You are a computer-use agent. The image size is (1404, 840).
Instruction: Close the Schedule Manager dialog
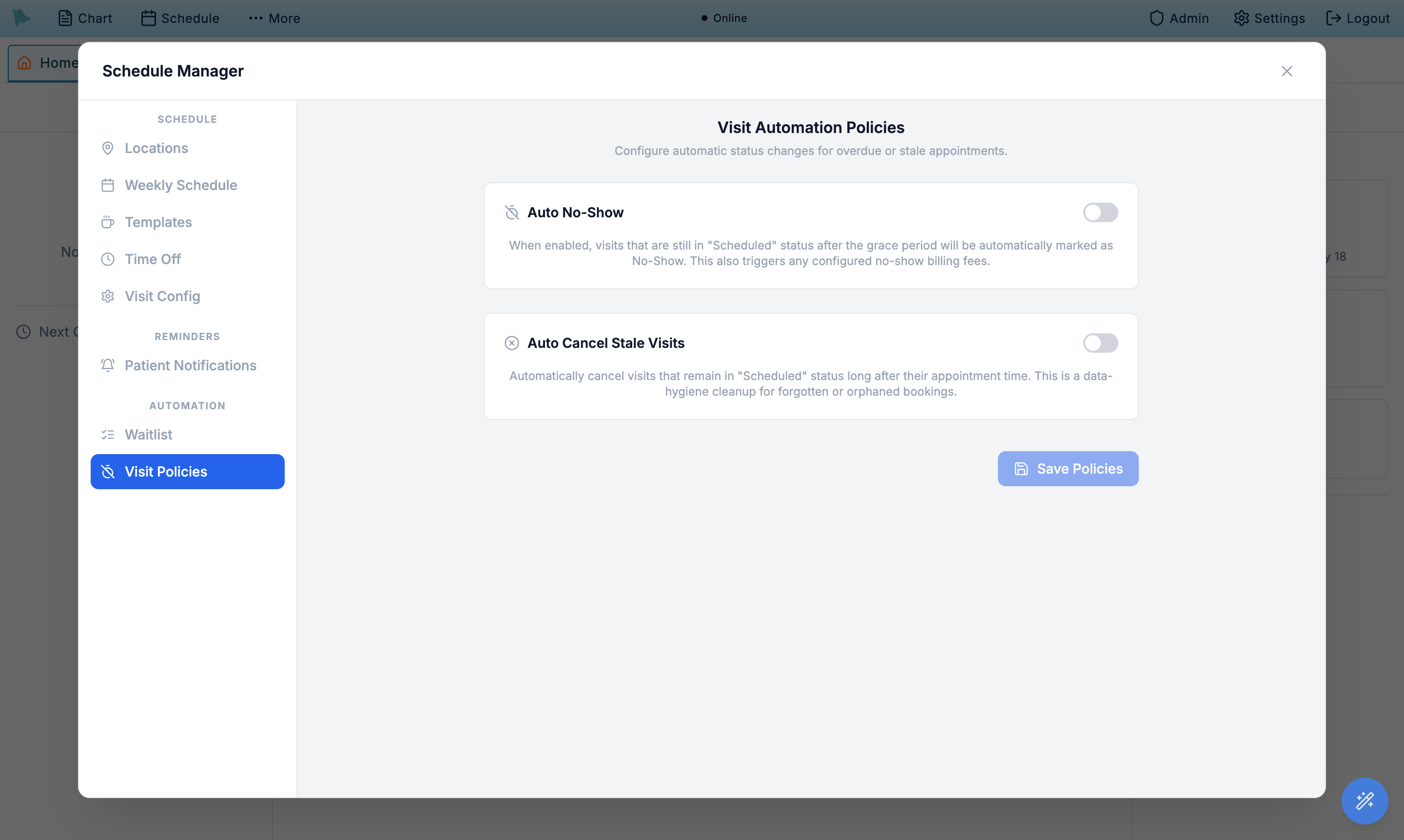(x=1286, y=71)
